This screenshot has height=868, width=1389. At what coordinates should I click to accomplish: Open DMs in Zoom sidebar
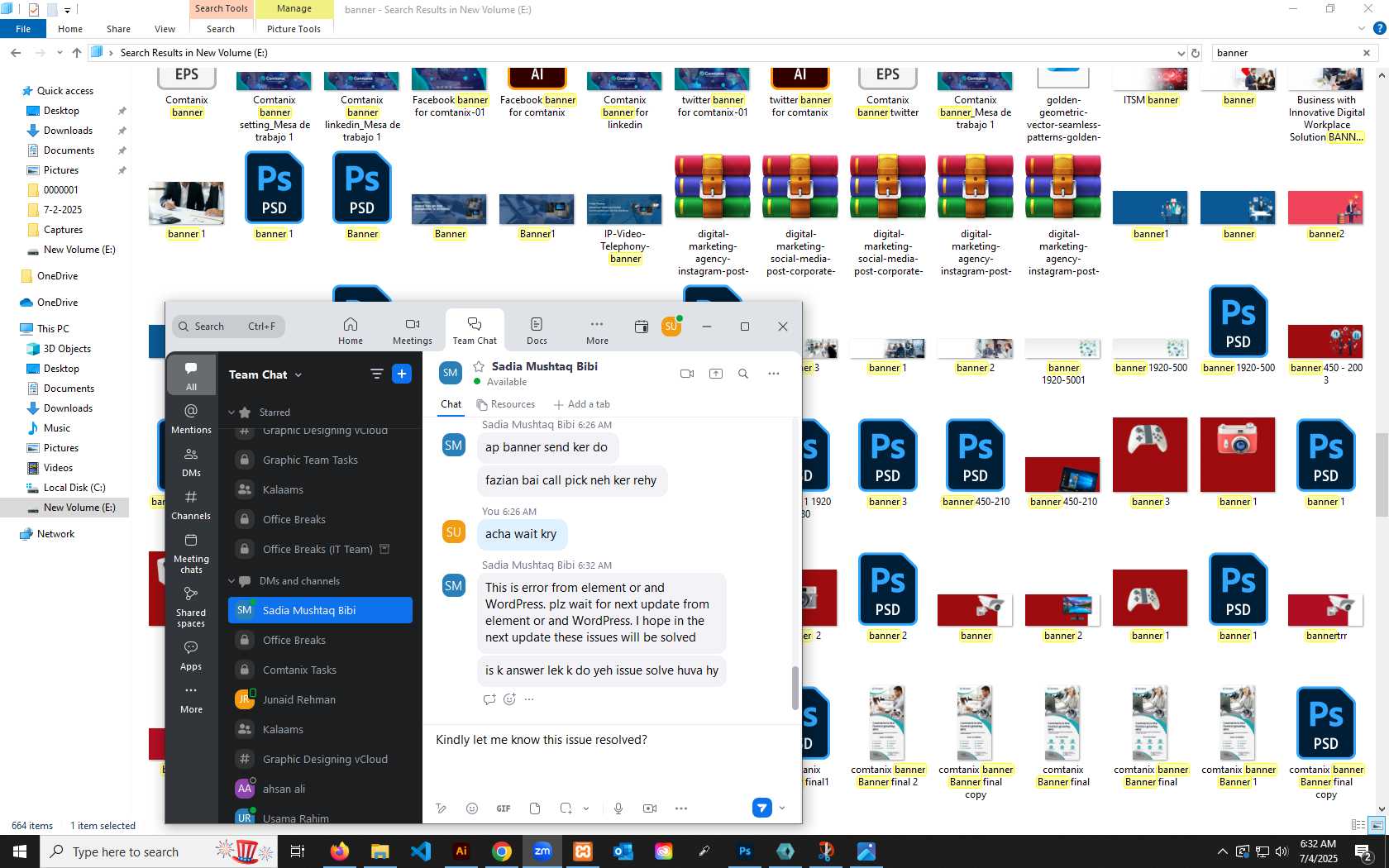tap(191, 461)
